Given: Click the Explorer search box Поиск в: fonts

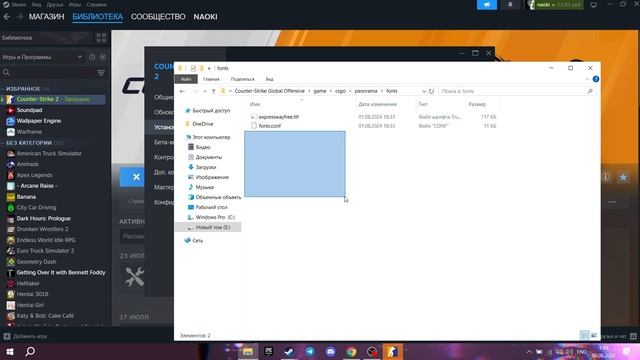Looking at the screenshot, I should 516,91.
